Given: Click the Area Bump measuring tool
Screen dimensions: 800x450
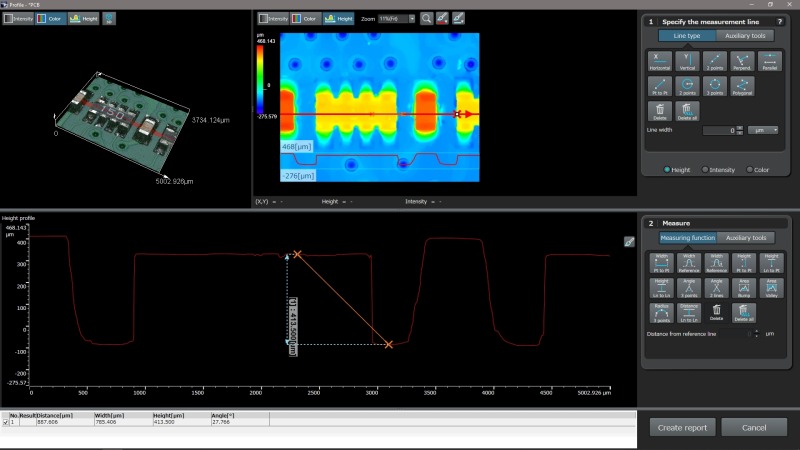Looking at the screenshot, I should click(744, 288).
